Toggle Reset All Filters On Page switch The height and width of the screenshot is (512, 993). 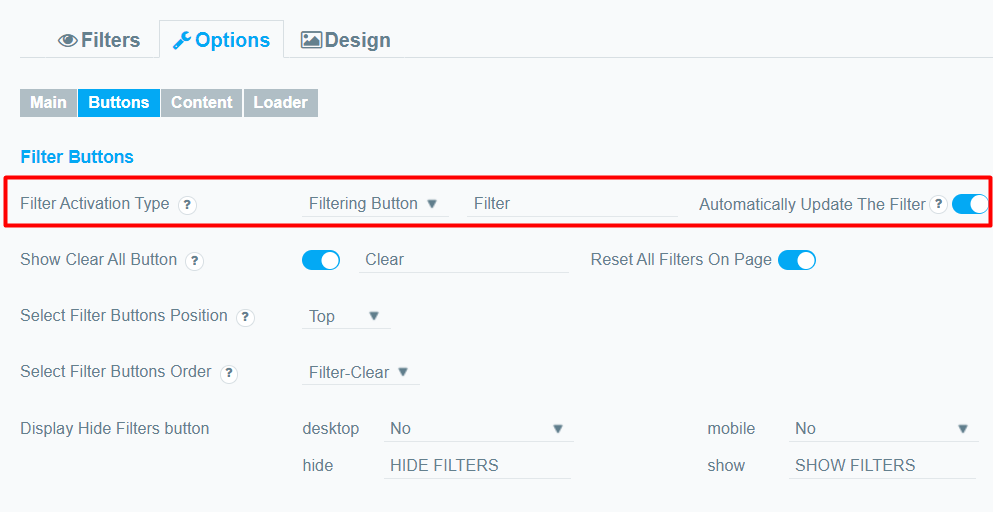[797, 260]
